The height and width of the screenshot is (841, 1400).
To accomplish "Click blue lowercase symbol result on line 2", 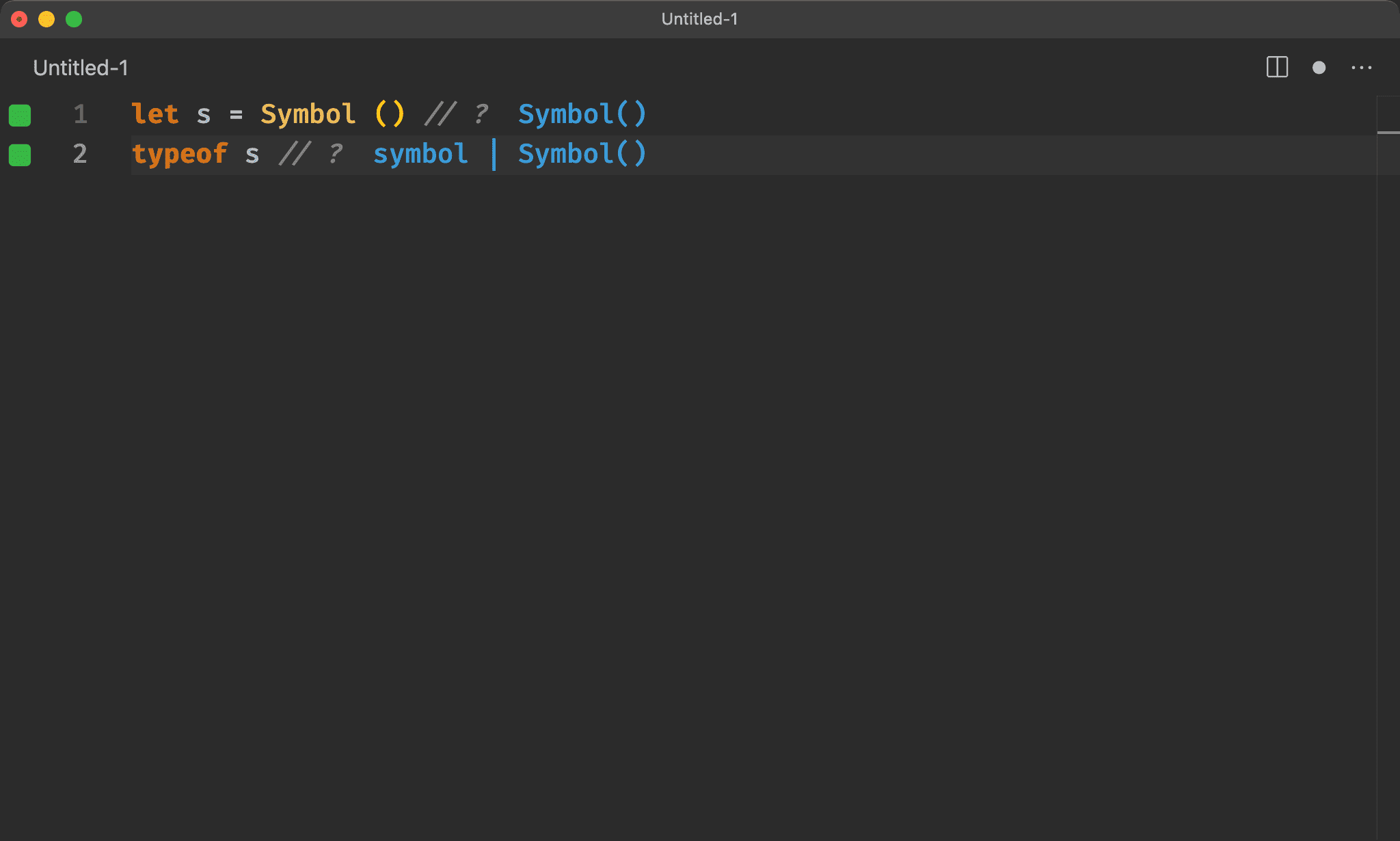I will 420,154.
